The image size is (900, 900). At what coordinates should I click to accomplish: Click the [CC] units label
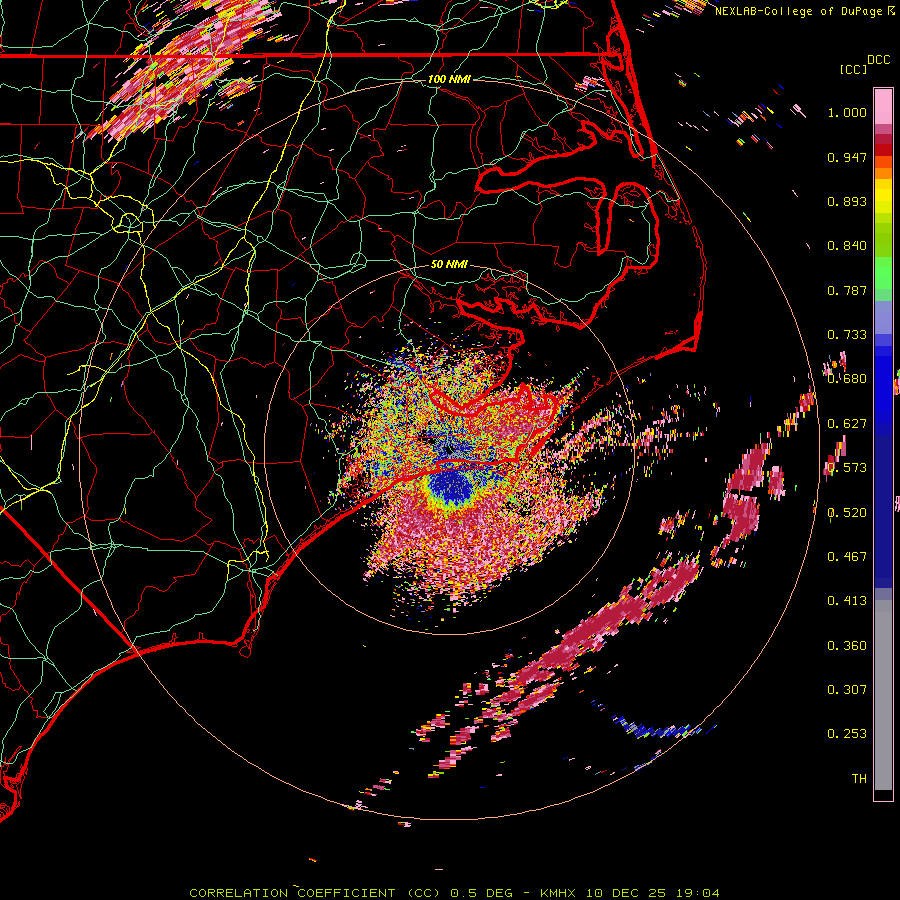[x=853, y=69]
